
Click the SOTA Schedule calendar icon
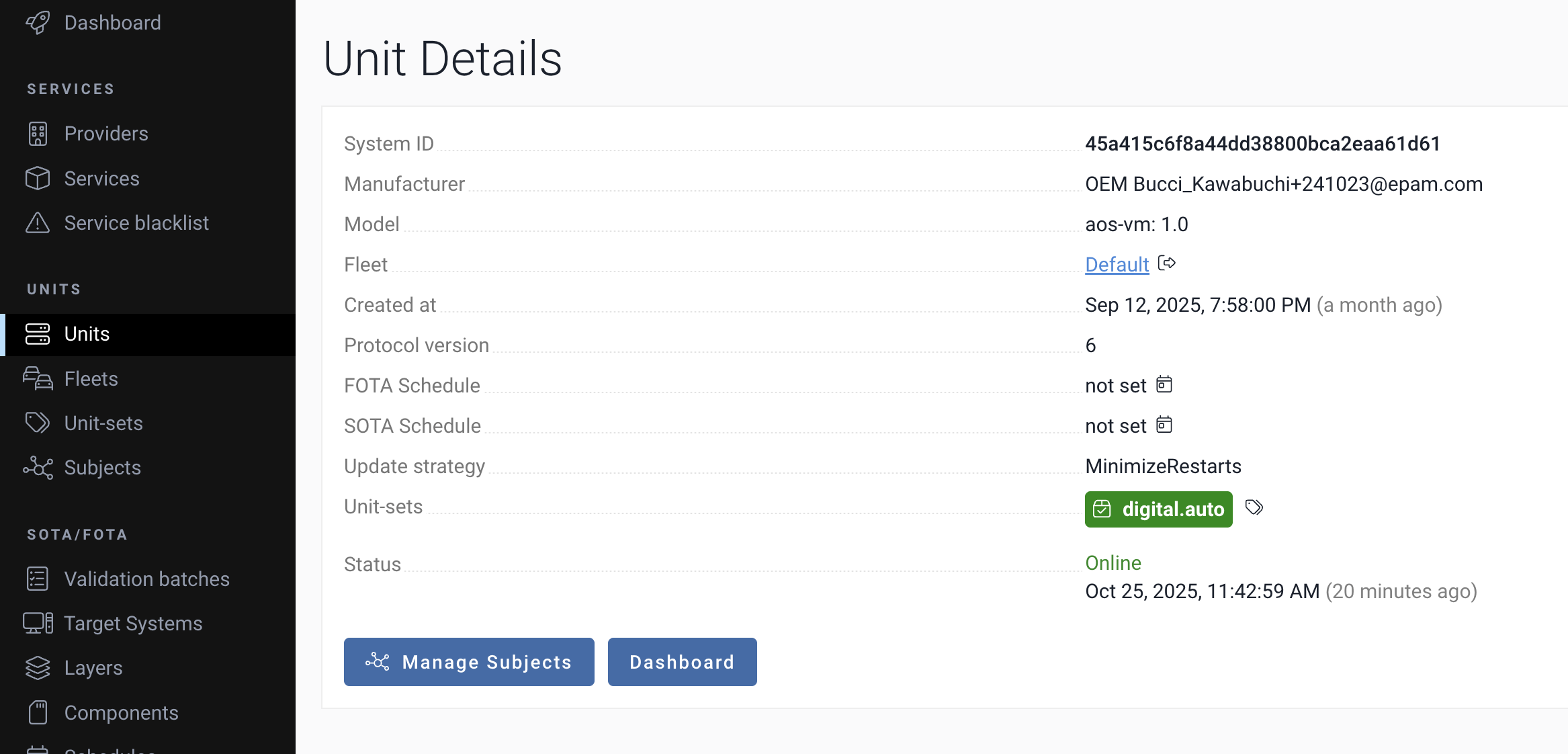point(1164,425)
